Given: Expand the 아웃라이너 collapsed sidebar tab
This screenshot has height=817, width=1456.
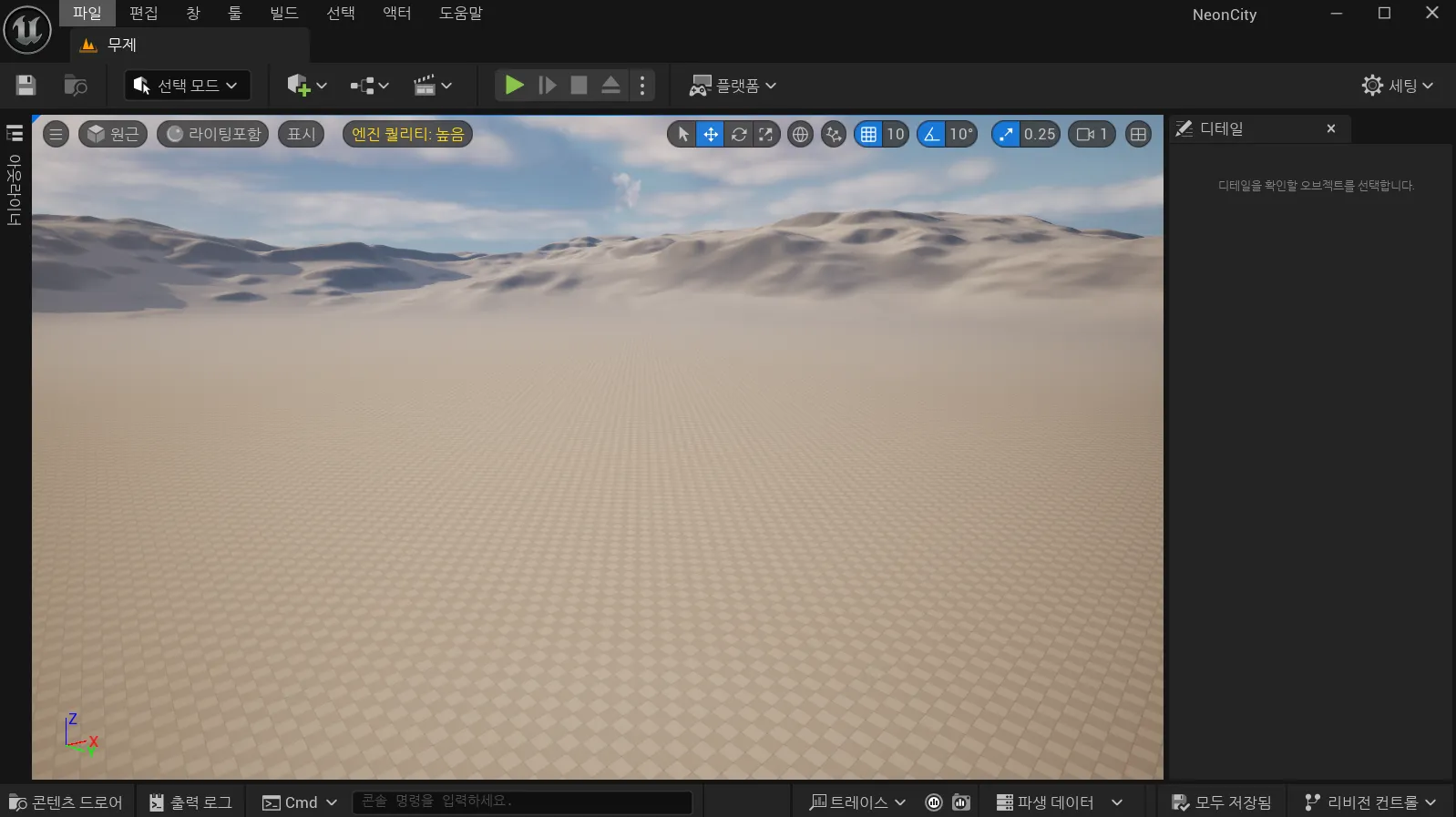Looking at the screenshot, I should click(x=15, y=174).
